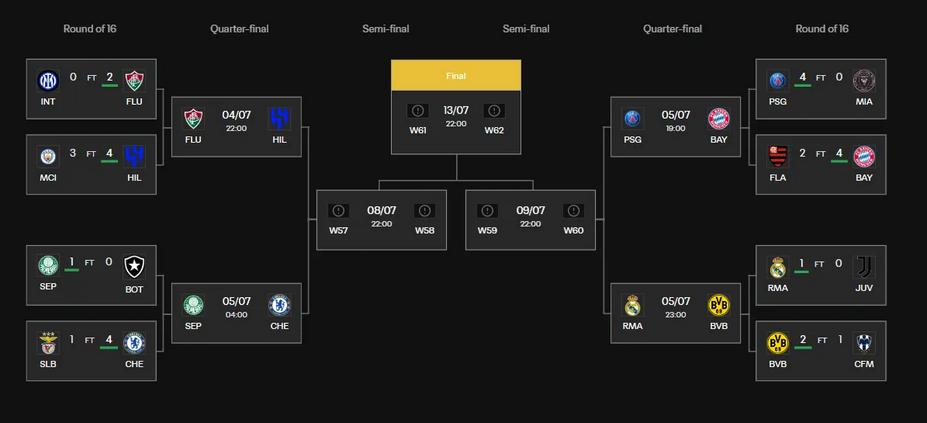Open the semi-final dated 09/07
927x423 pixels.
pos(530,220)
